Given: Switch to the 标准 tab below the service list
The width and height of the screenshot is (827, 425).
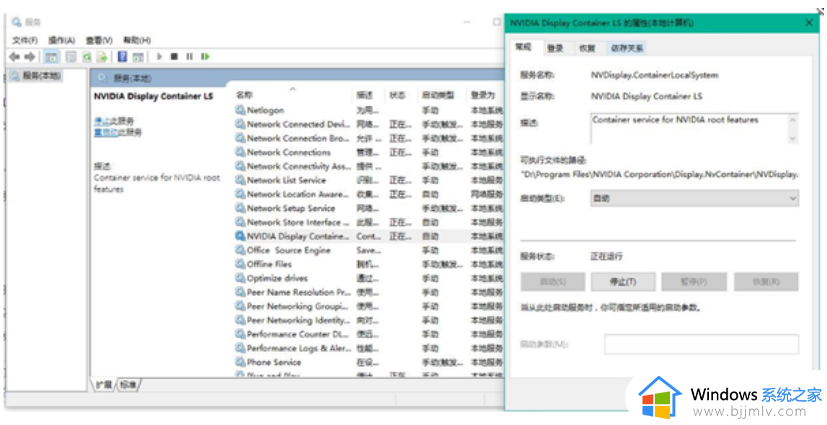Looking at the screenshot, I should coord(128,385).
